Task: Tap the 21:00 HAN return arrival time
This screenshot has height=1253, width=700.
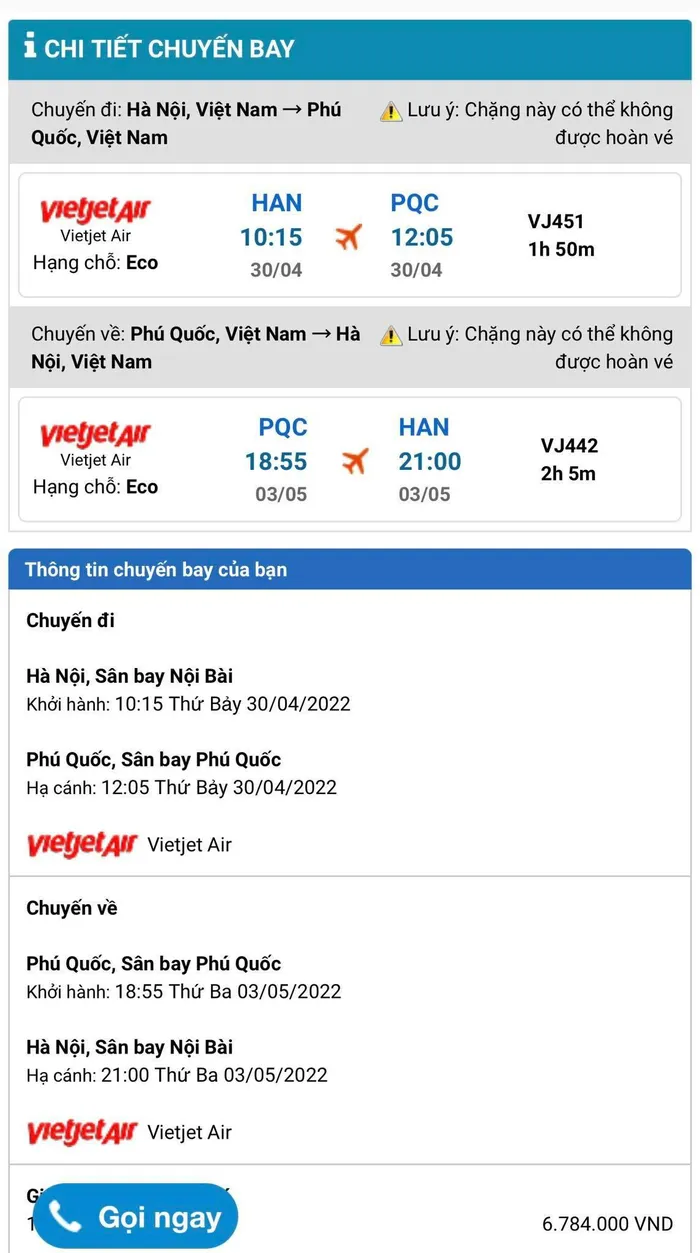Action: (x=430, y=462)
